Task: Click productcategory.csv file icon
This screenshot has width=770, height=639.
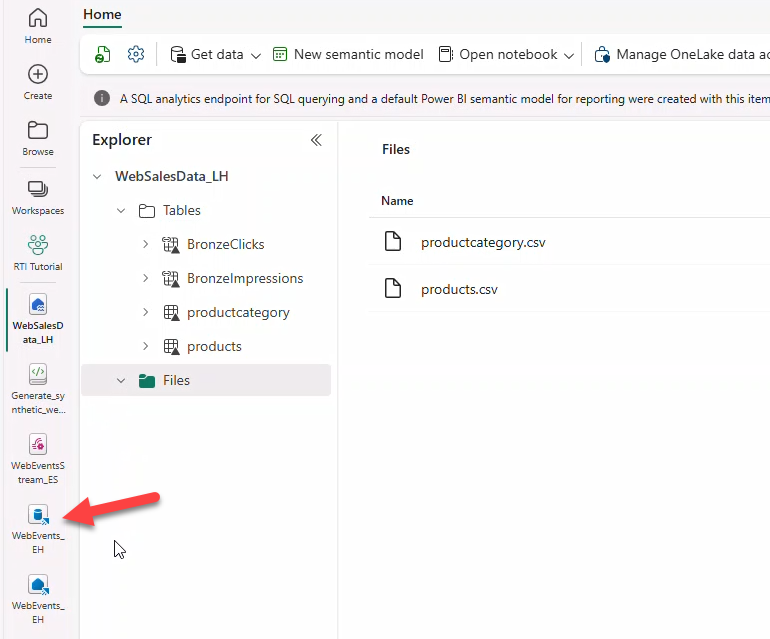Action: pos(393,241)
